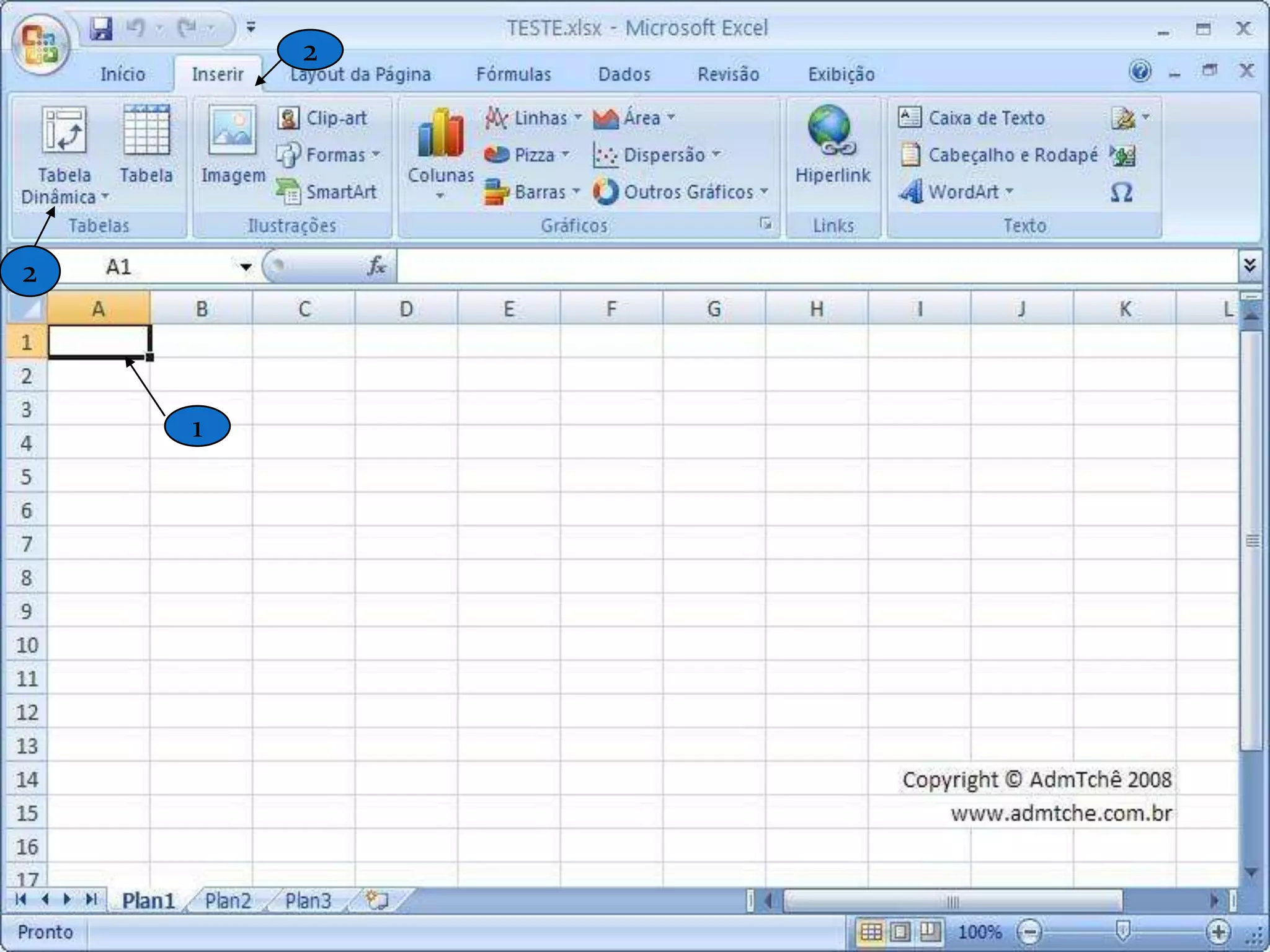The image size is (1270, 952).
Task: Switch to Page Break Preview button
Action: pyautogui.click(x=930, y=932)
